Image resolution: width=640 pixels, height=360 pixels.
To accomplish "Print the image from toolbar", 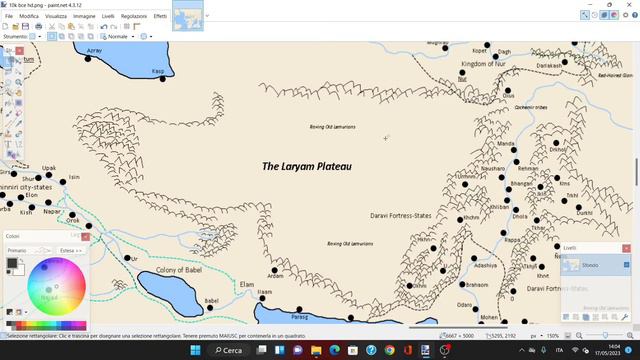I will 38,27.
